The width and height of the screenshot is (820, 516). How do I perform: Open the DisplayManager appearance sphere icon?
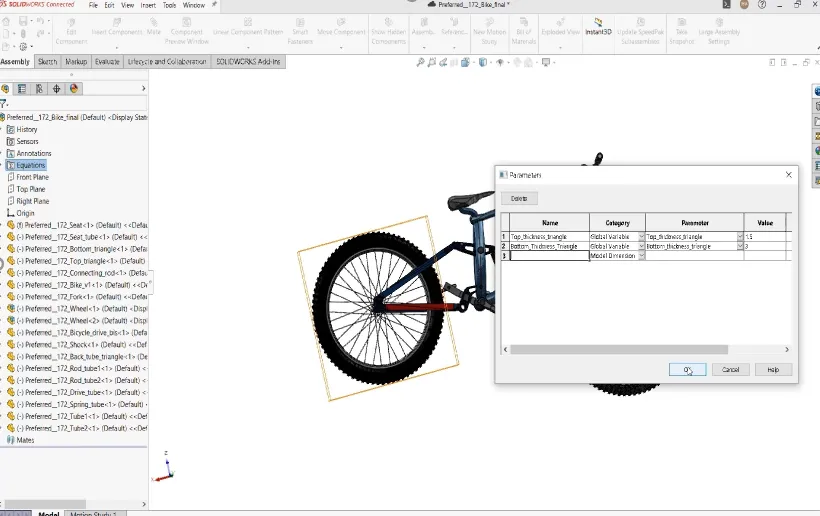click(72, 88)
